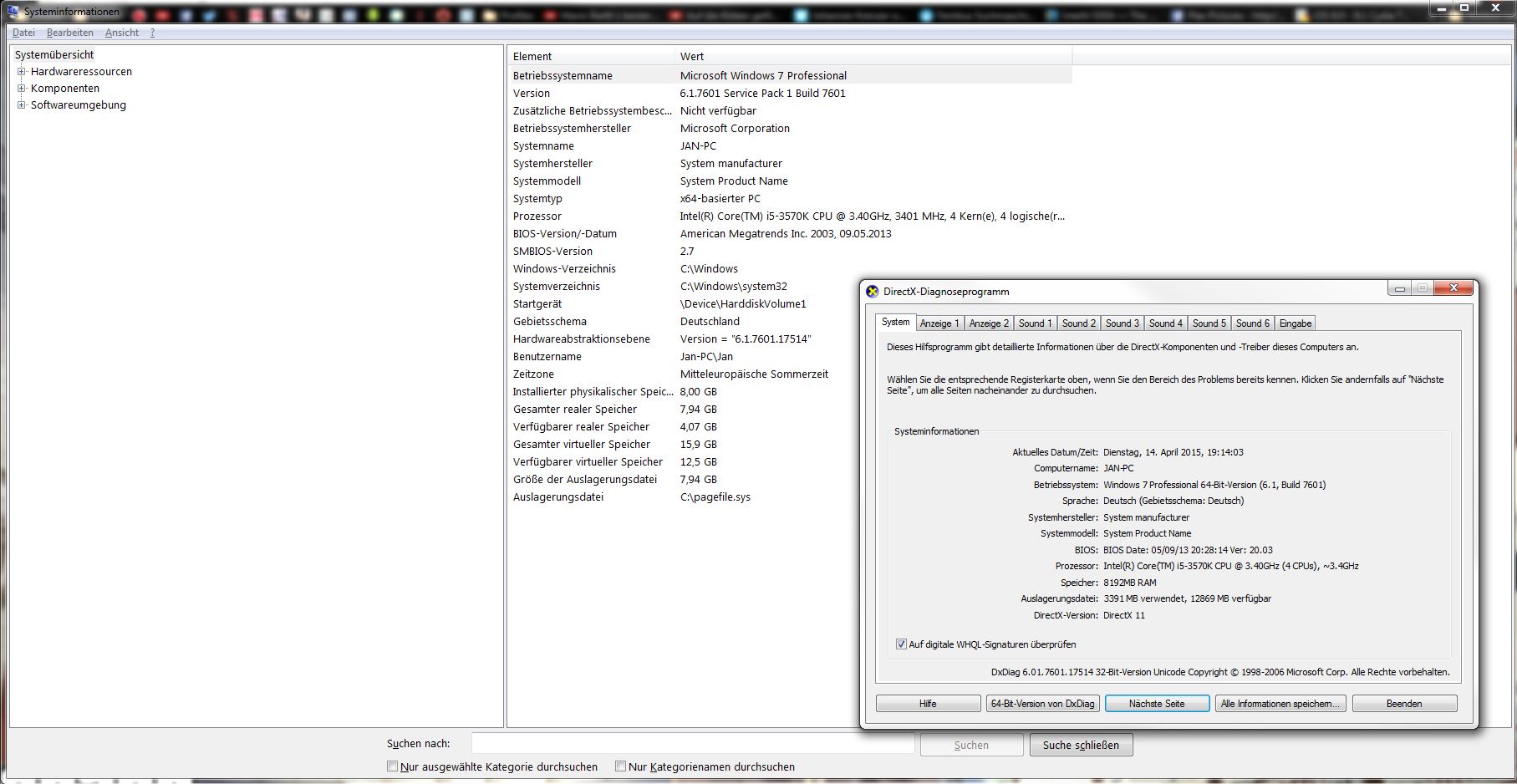Select the Systemhersteller row in list

coord(790,163)
